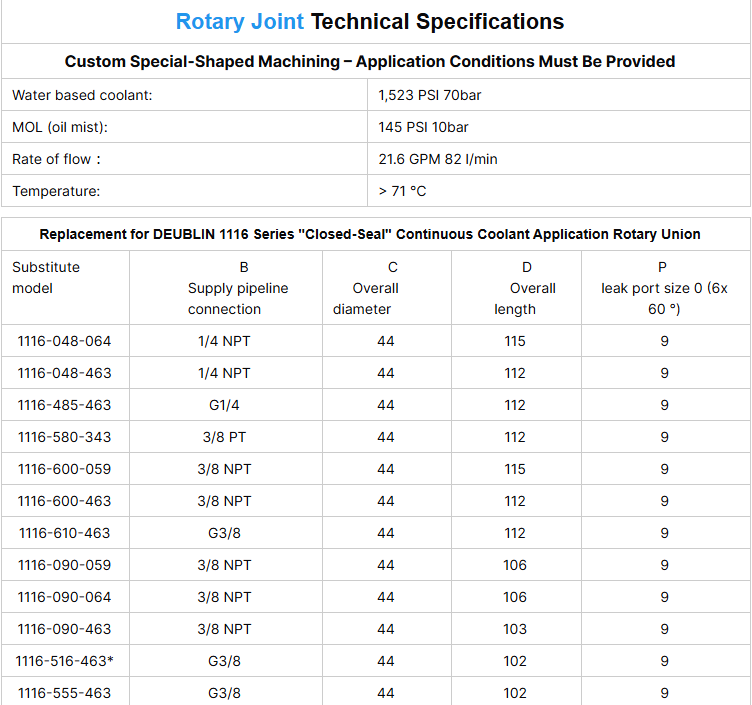Select model 1116-485-463
Image resolution: width=752 pixels, height=705 pixels.
tap(64, 405)
